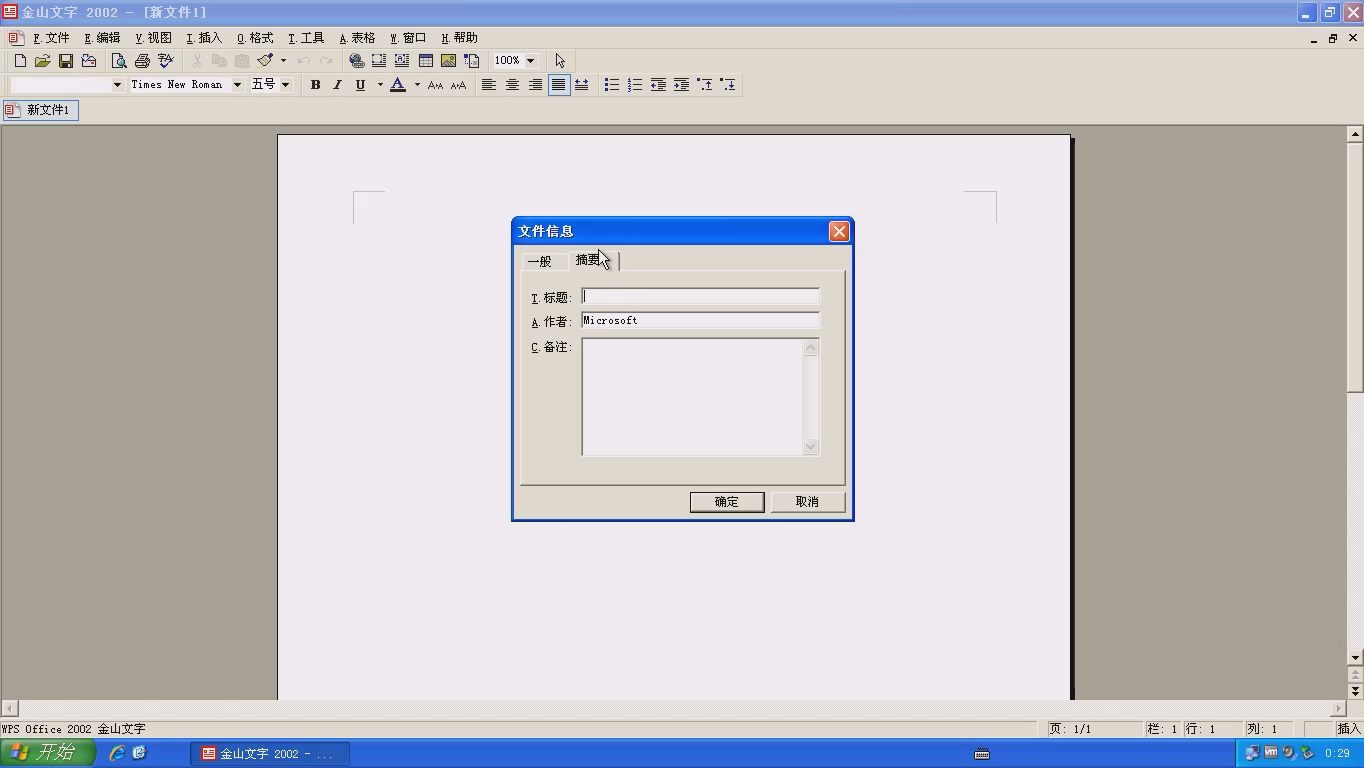Toggle italic formatting

pyautogui.click(x=338, y=85)
